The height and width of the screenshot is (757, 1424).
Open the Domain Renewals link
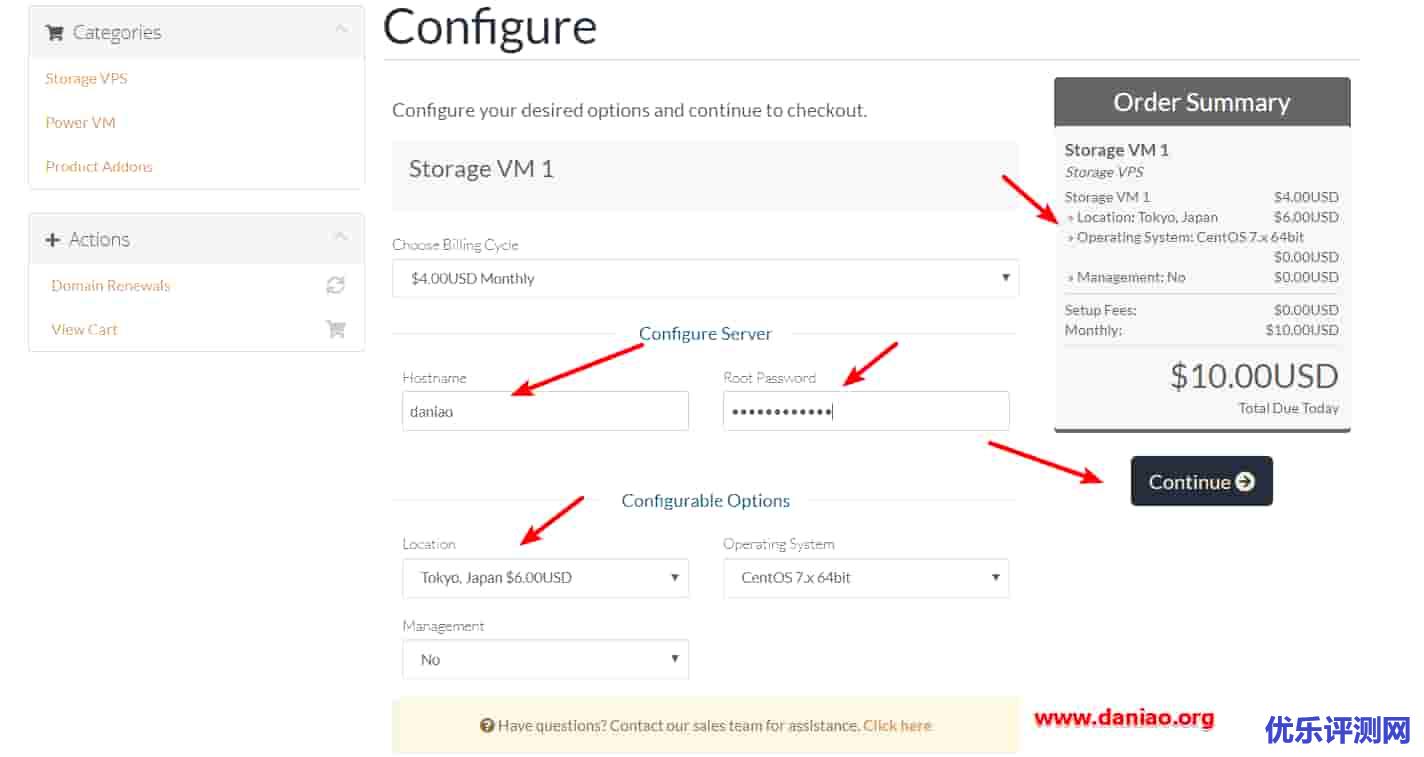click(x=111, y=286)
